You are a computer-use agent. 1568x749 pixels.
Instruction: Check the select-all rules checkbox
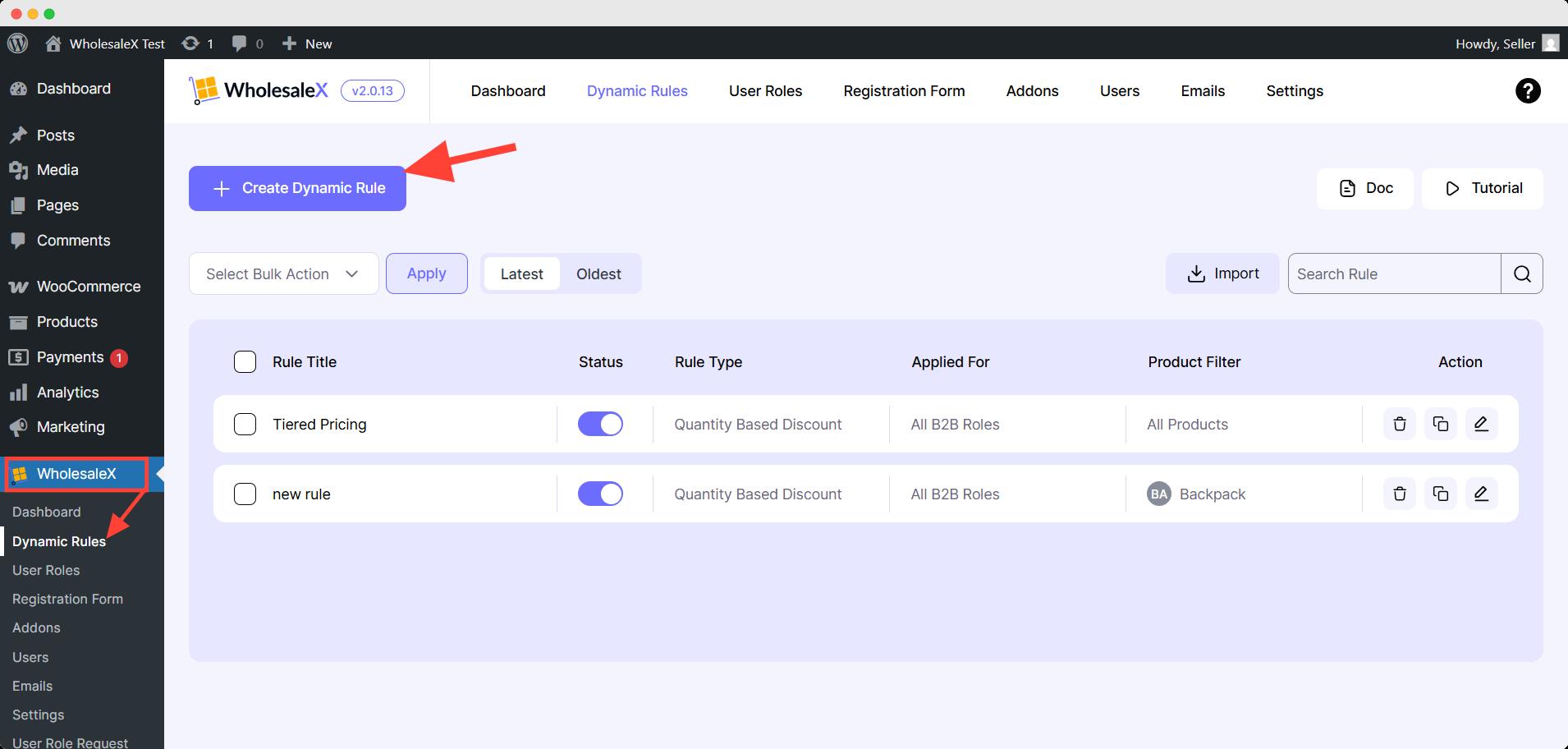[245, 361]
